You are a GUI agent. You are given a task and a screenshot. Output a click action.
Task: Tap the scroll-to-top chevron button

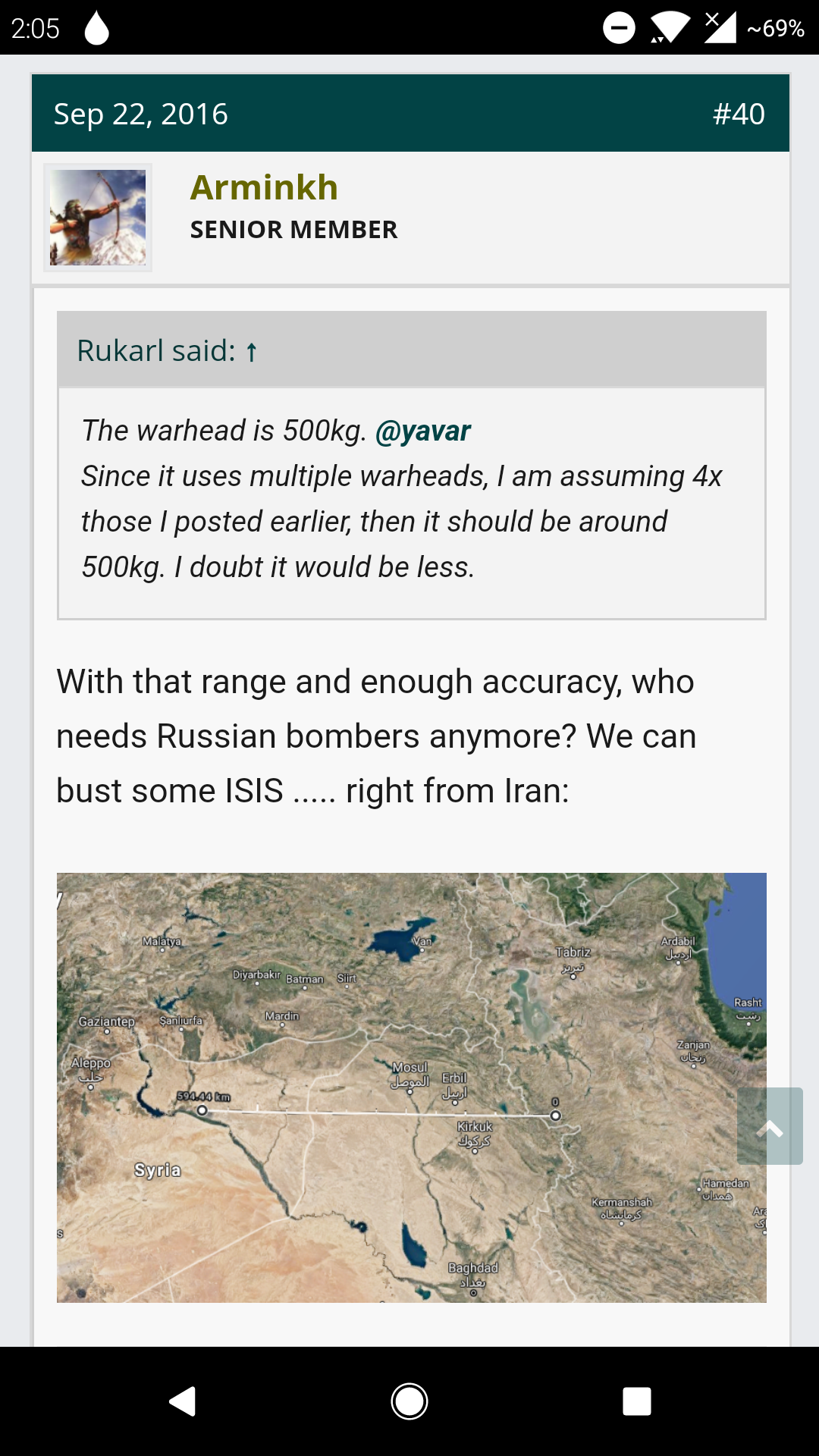pos(770,1126)
